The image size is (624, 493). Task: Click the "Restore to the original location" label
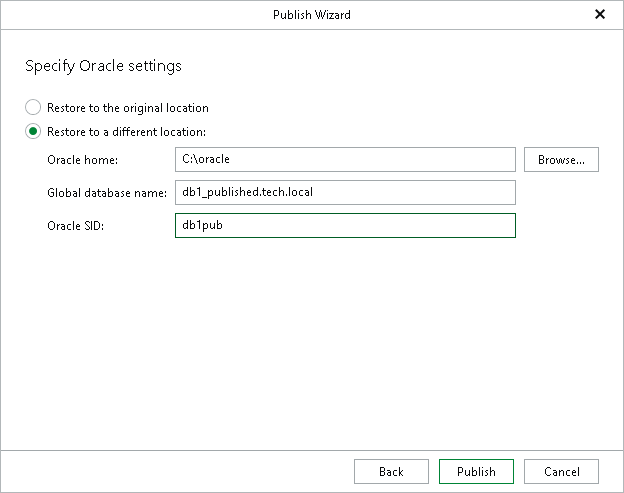pos(127,107)
